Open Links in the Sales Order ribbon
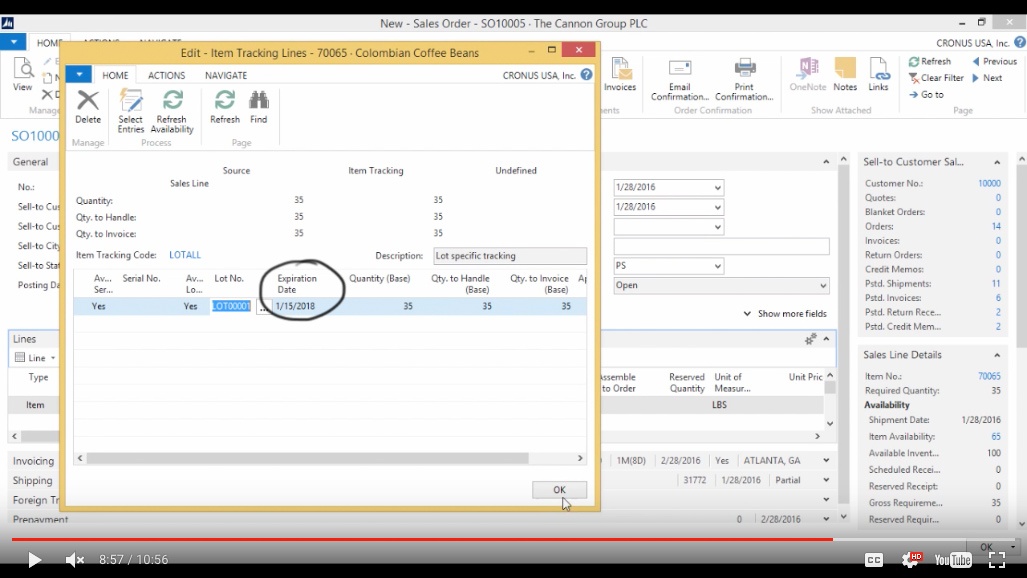 [878, 74]
